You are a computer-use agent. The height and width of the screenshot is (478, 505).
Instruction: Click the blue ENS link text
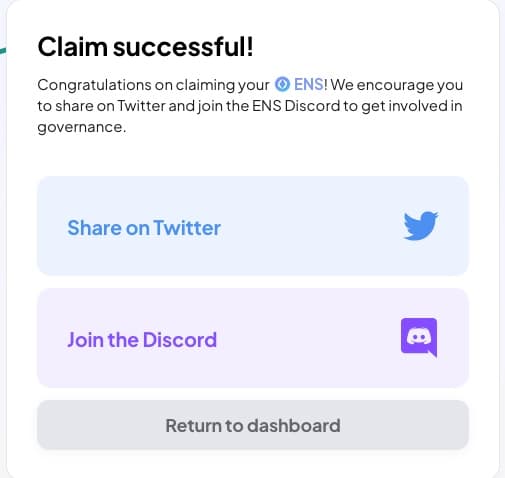click(x=309, y=84)
